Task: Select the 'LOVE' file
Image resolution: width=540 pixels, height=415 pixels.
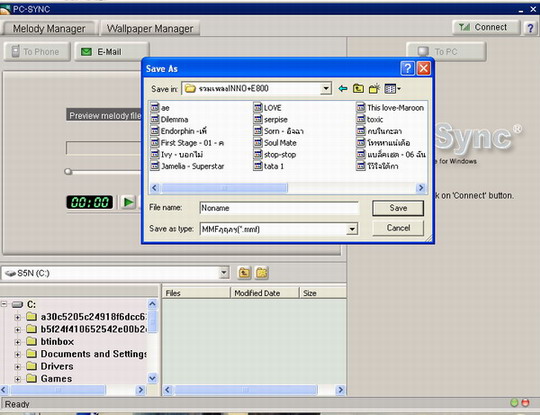Action: [x=268, y=108]
